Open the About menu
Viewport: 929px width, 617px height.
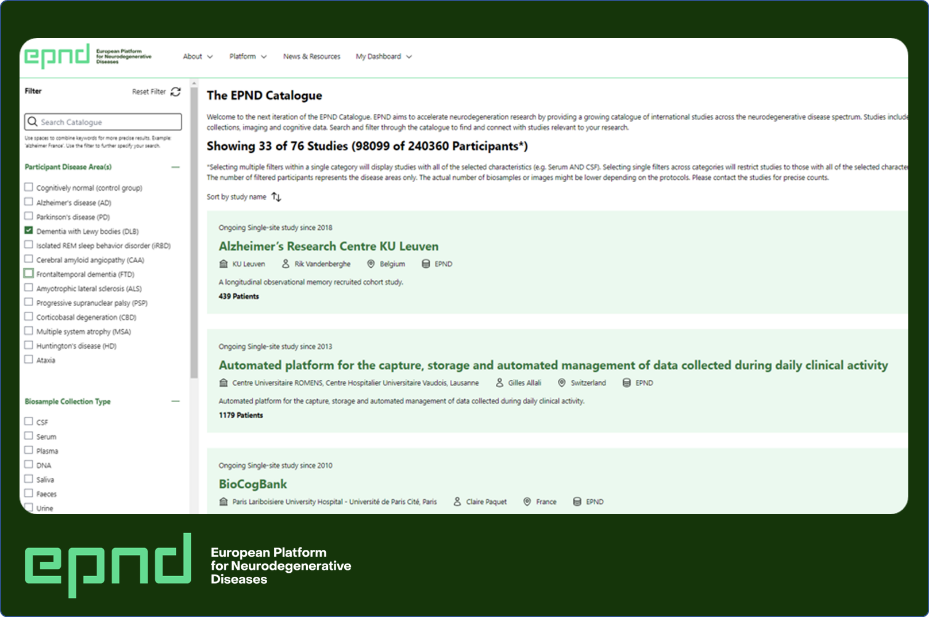pos(197,56)
